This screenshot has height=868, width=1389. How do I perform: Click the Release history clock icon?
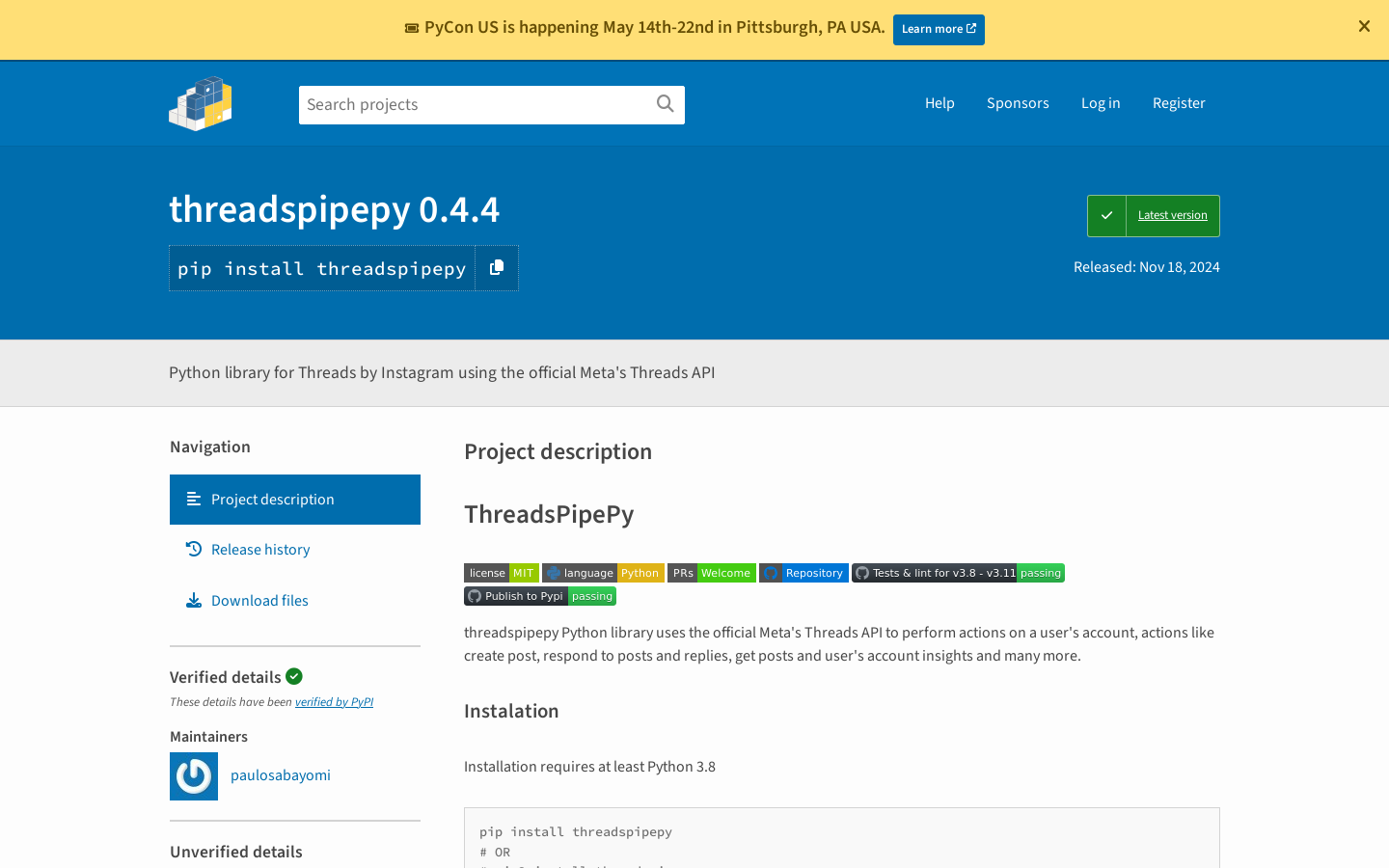[x=194, y=549]
